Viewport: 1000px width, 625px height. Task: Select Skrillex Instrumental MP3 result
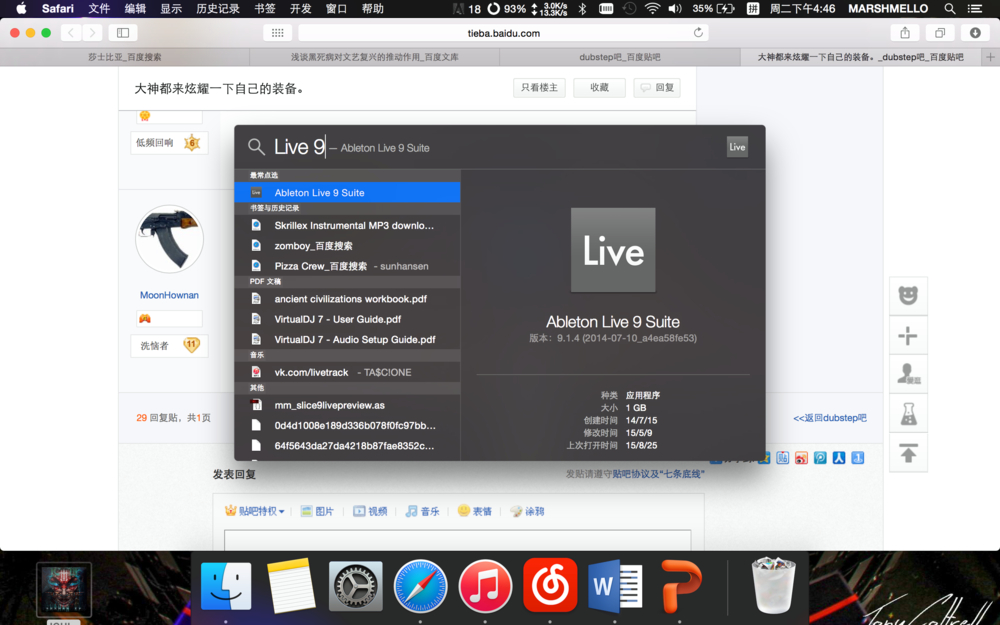(348, 225)
